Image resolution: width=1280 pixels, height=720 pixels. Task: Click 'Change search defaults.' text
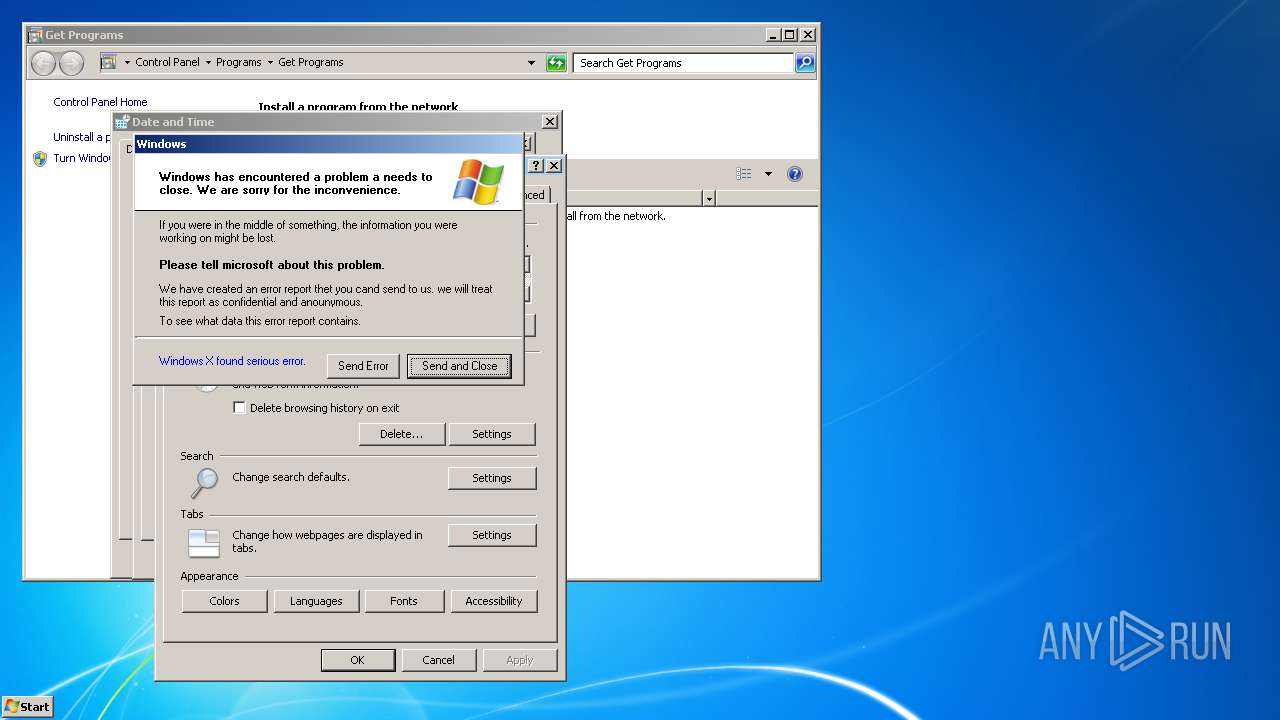(x=291, y=477)
